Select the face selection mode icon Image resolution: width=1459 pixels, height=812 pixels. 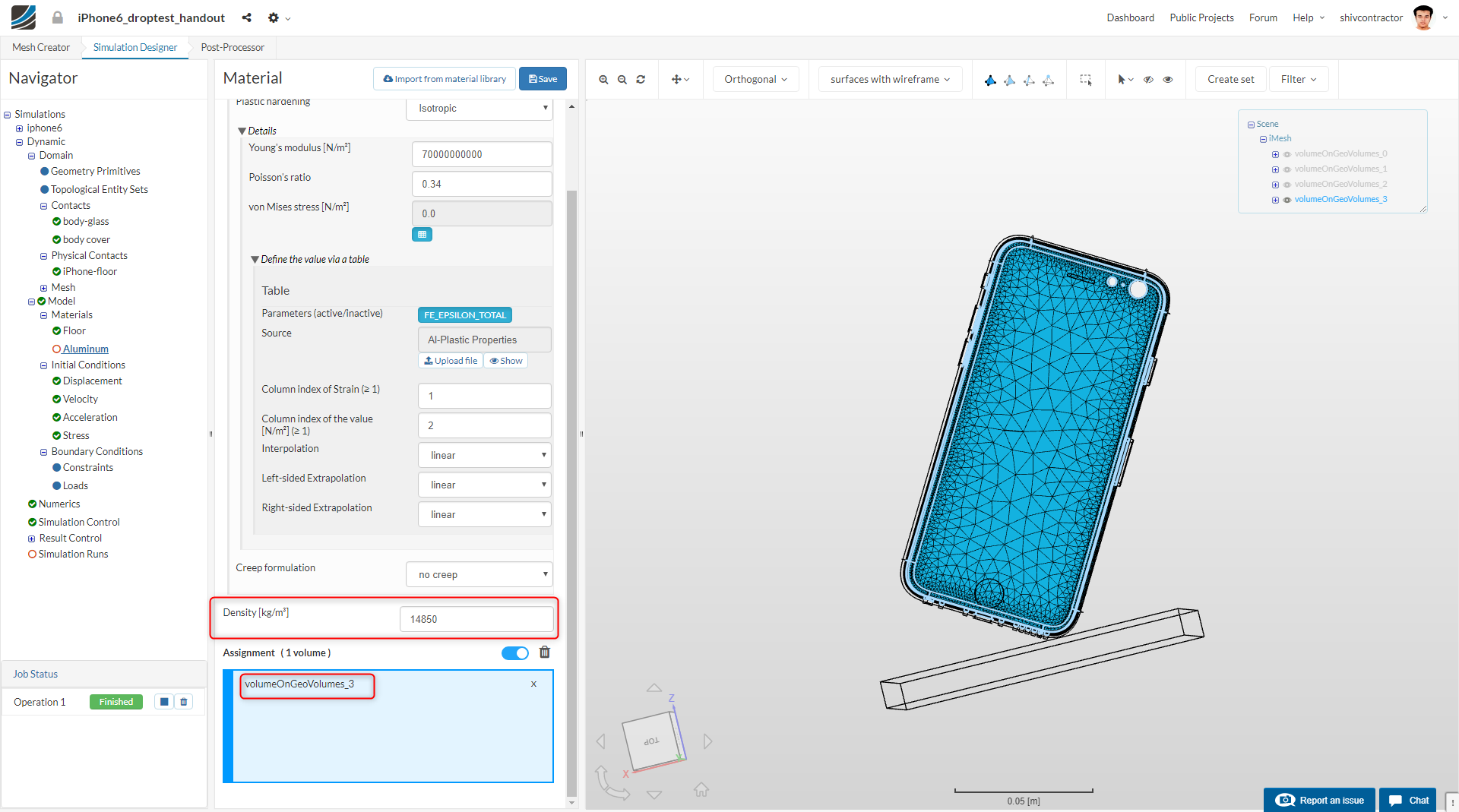click(1009, 80)
